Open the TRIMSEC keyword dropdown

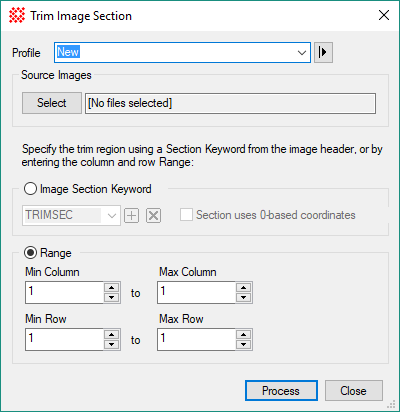pyautogui.click(x=112, y=216)
